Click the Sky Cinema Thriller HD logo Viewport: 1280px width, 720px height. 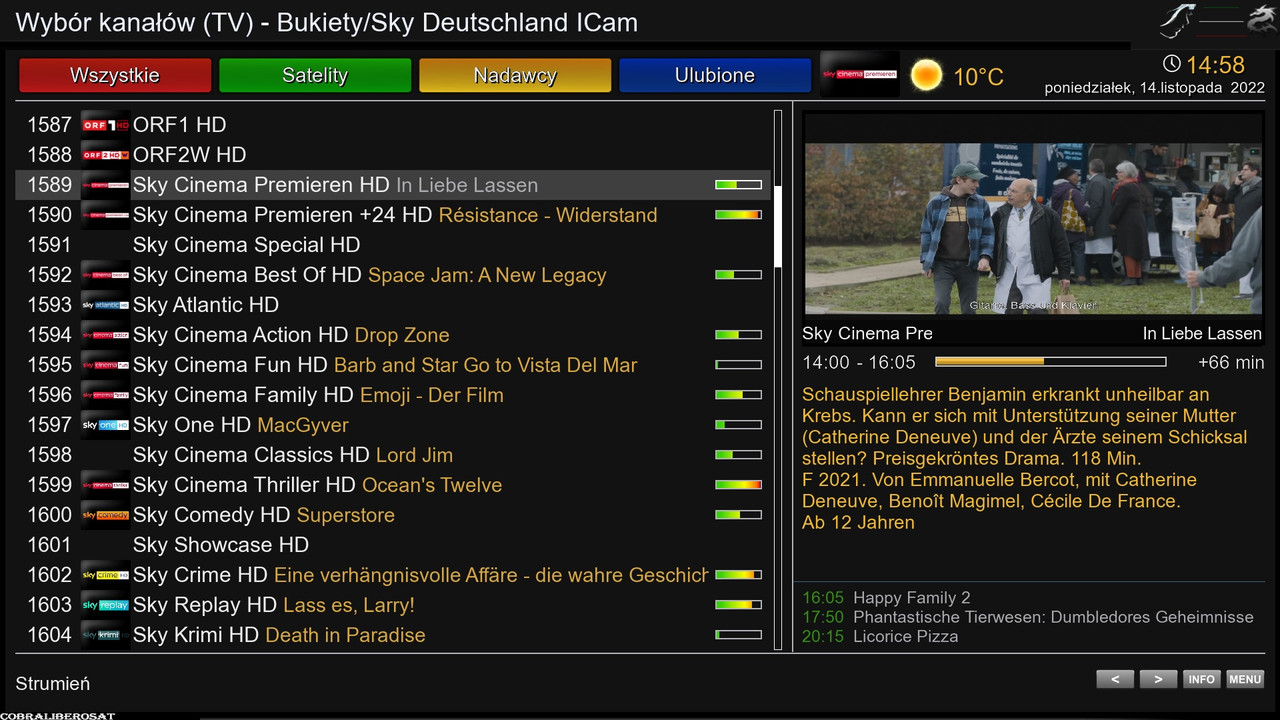point(105,485)
